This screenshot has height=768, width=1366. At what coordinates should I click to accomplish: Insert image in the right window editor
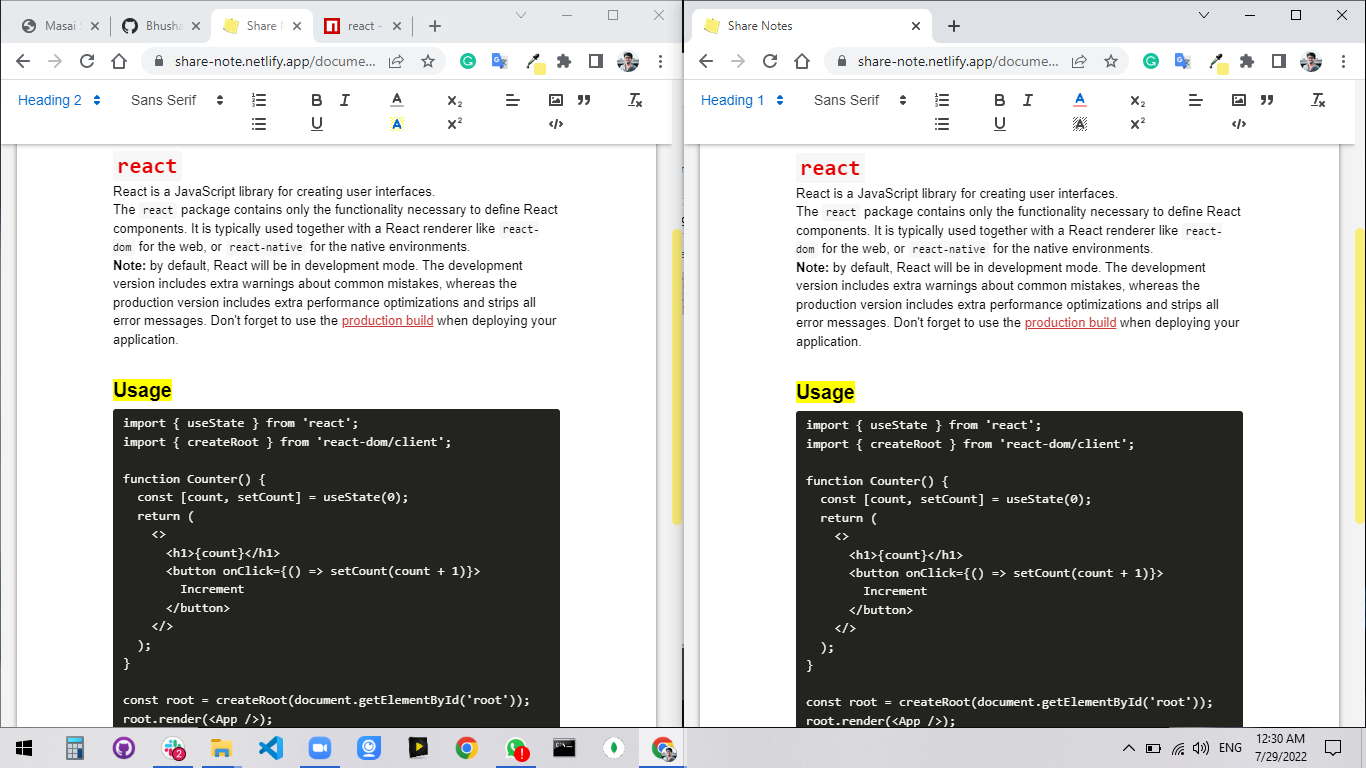pos(1239,100)
